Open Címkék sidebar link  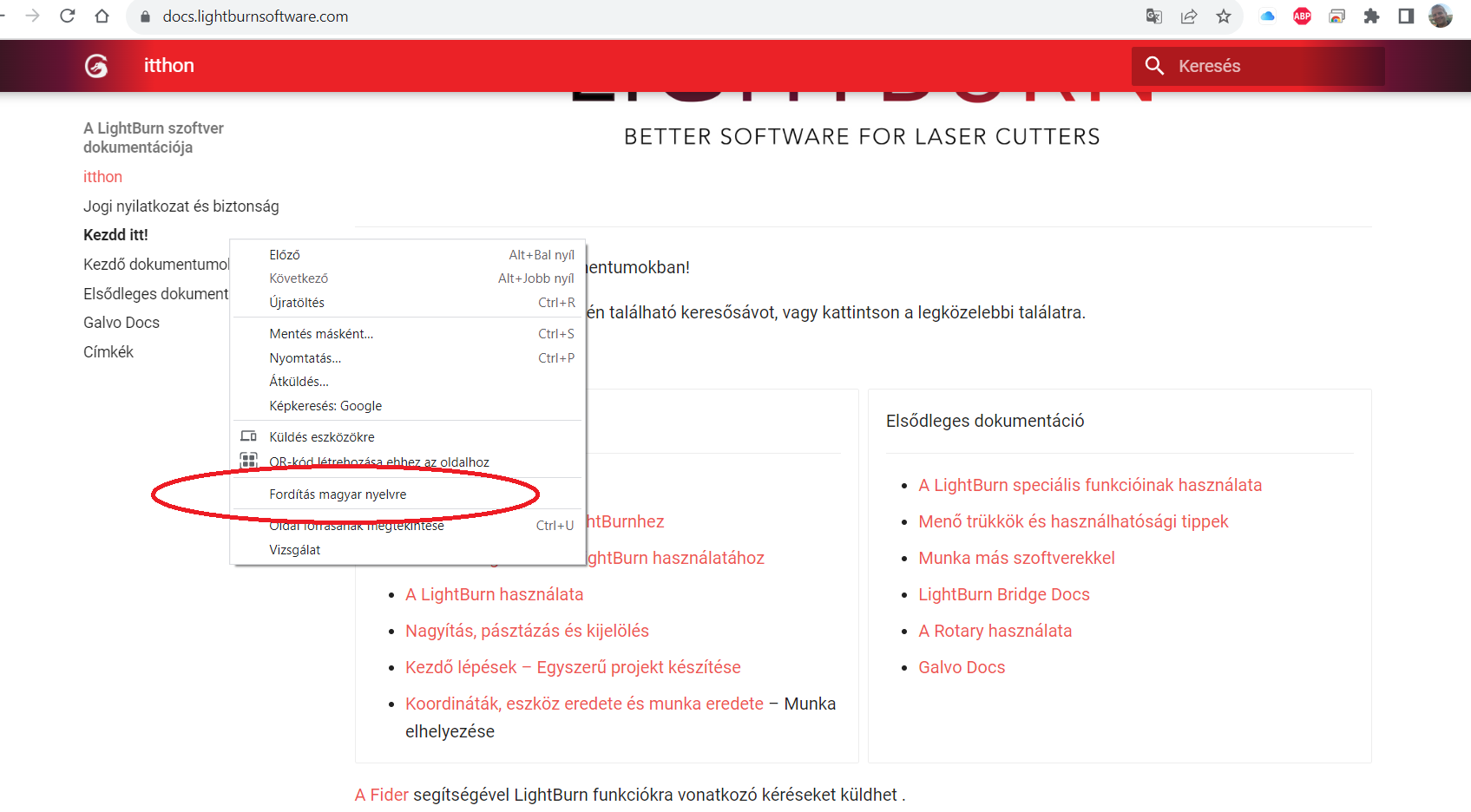coord(108,352)
